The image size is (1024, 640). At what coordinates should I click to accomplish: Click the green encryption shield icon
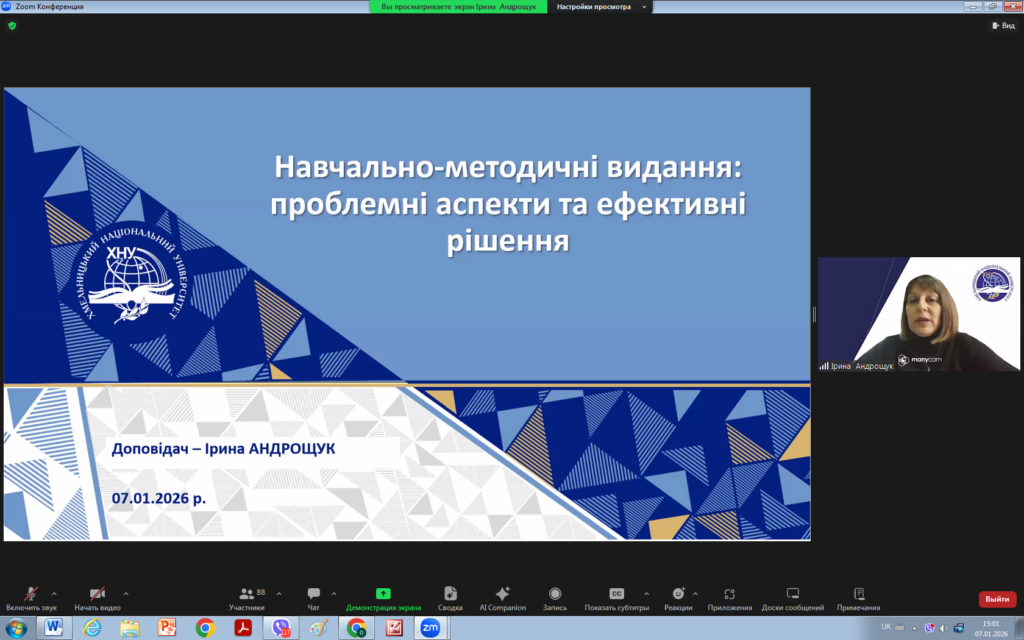pyautogui.click(x=12, y=26)
